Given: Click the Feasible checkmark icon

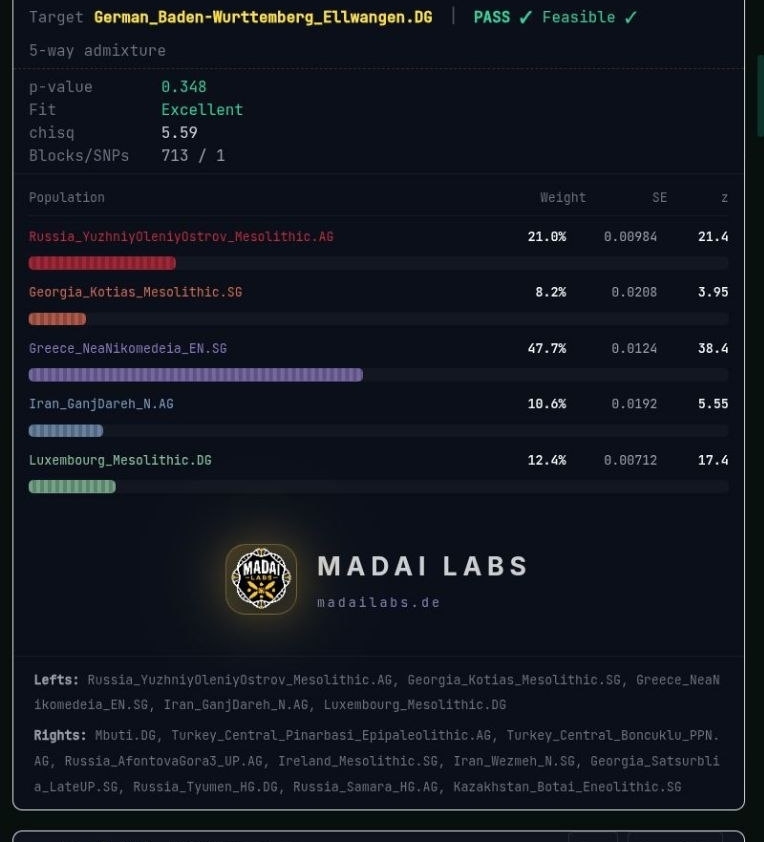Looking at the screenshot, I should tap(630, 17).
